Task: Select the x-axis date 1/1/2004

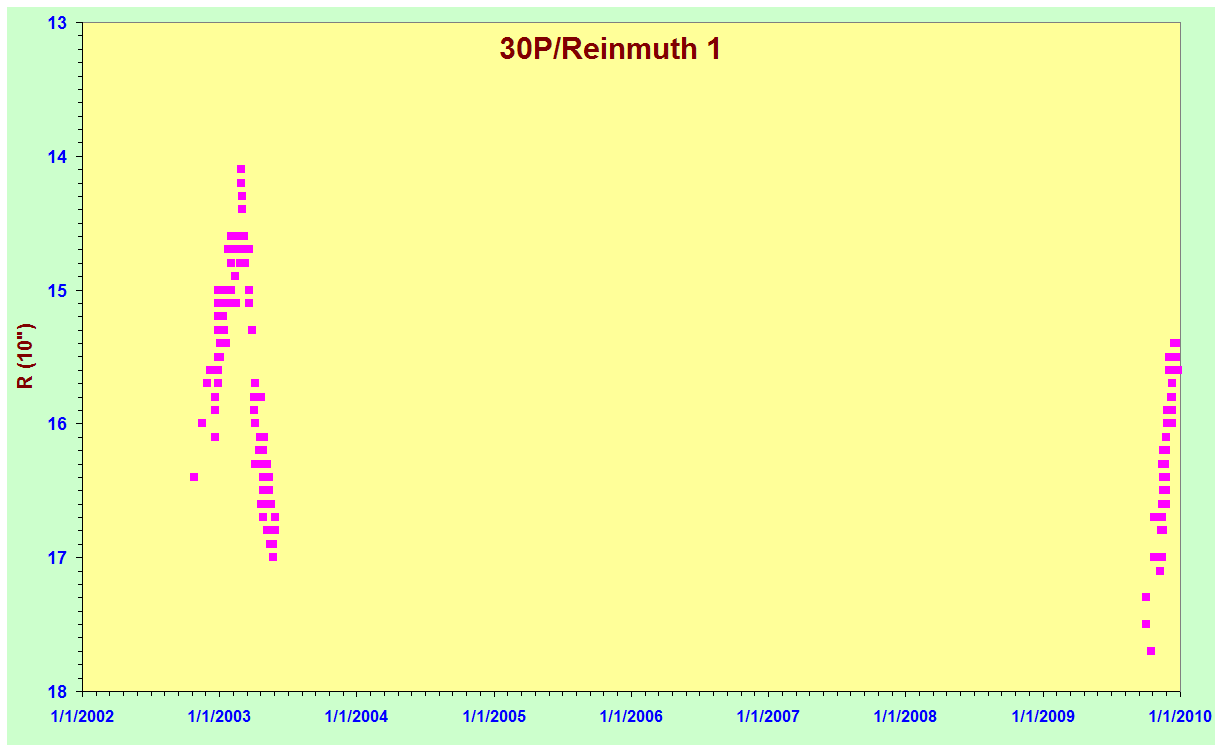Action: click(357, 716)
